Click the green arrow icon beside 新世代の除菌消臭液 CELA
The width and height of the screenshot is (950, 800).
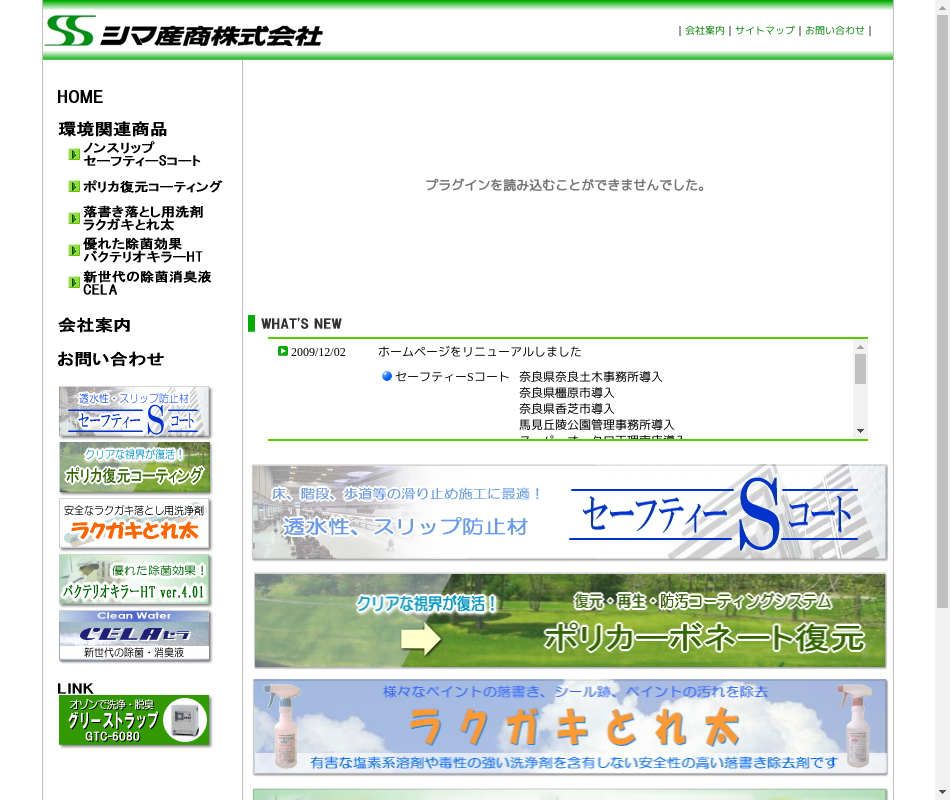pyautogui.click(x=74, y=283)
